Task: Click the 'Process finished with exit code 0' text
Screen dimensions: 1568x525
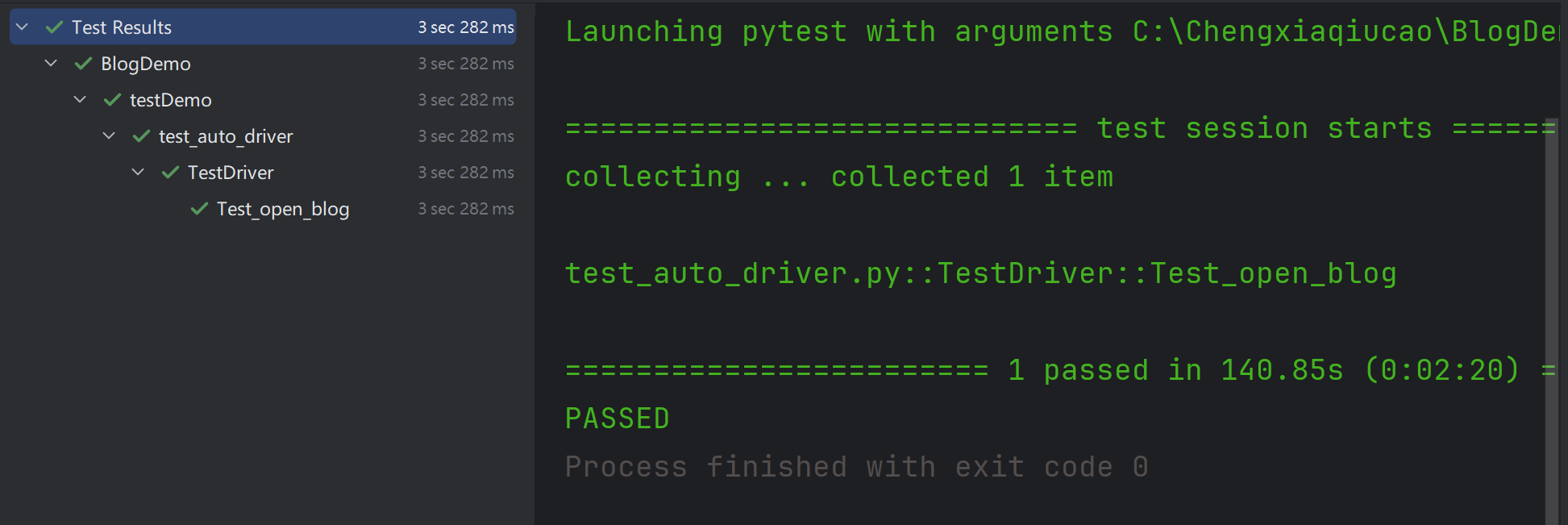Action: pos(857,467)
